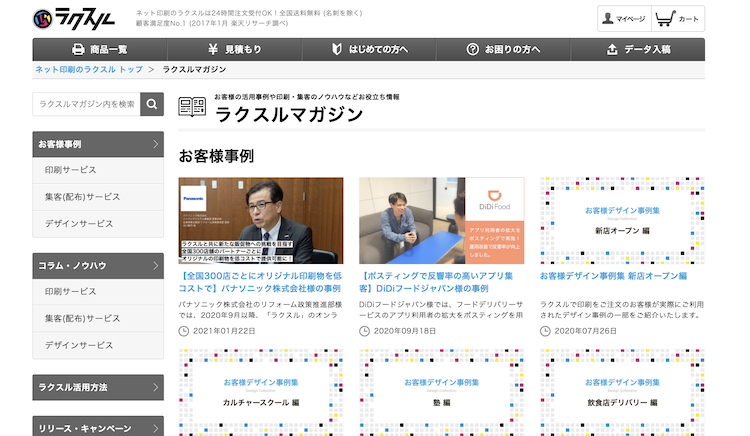Open お客様デザイン事例集 新店オープン編 link
This screenshot has height=436, width=750.
coord(613,276)
